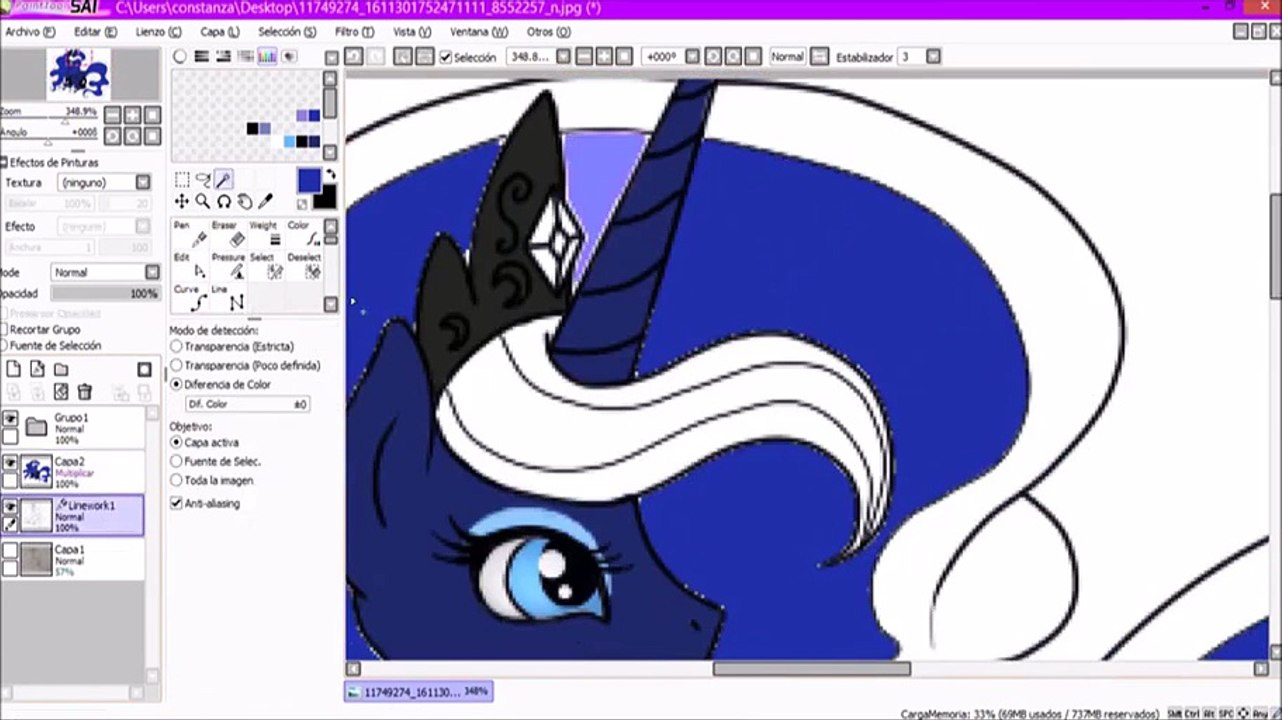Choose the Eraser linework tool
The image size is (1282, 720).
tap(228, 234)
